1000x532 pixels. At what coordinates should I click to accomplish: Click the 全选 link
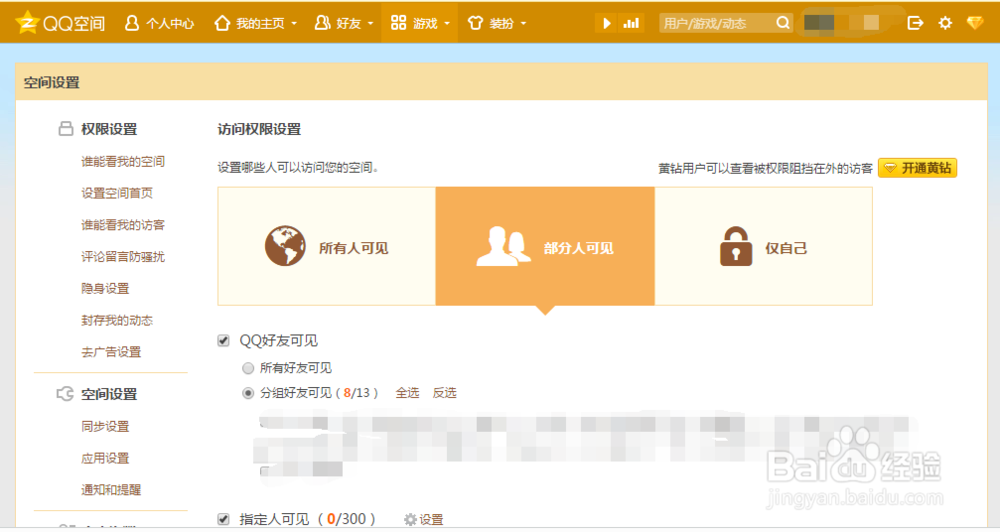[x=407, y=393]
